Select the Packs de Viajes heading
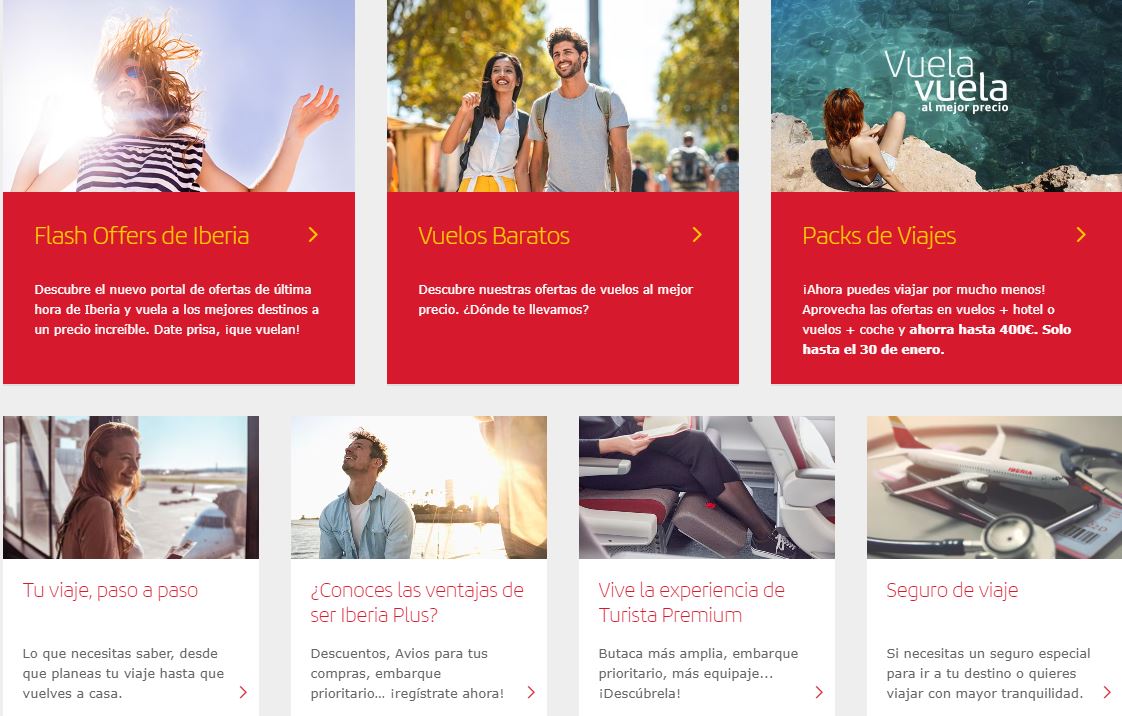1122x716 pixels. (879, 236)
